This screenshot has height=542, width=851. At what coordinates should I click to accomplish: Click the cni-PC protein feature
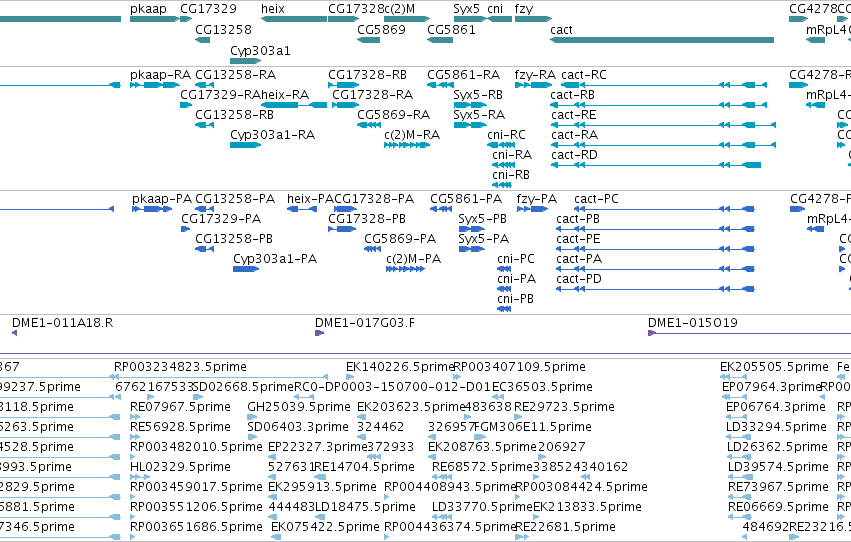(x=504, y=270)
